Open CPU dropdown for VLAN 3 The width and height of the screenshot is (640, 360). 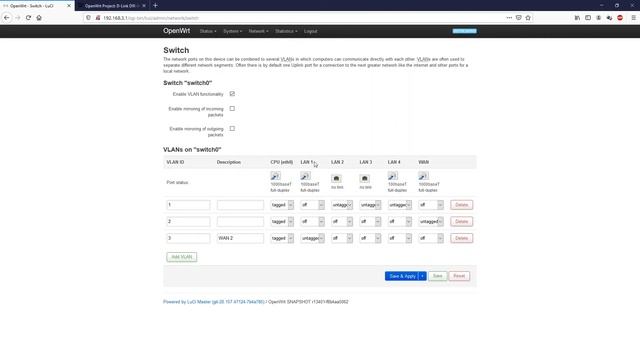tap(282, 238)
